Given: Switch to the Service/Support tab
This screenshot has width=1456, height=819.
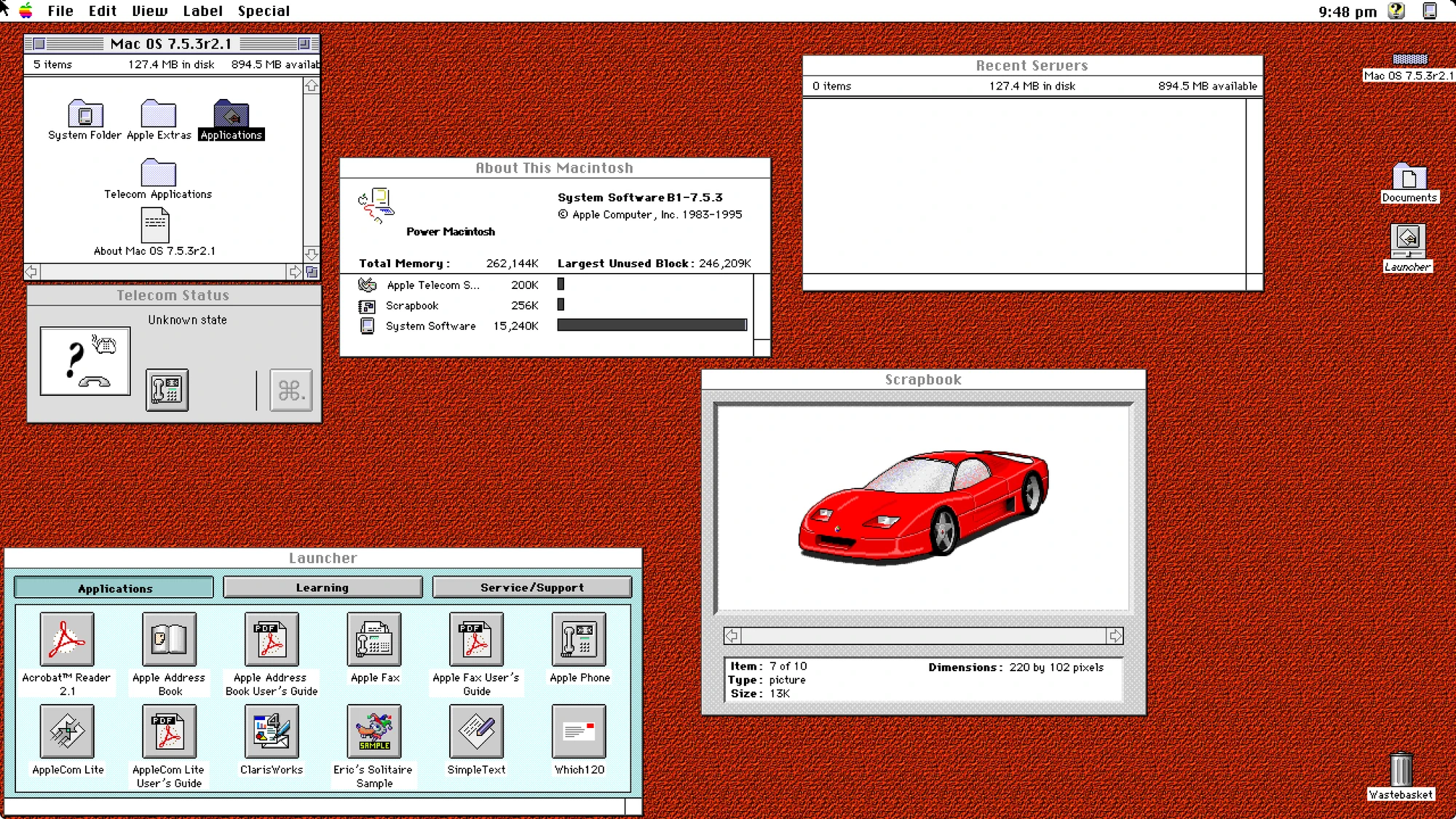Looking at the screenshot, I should [531, 587].
